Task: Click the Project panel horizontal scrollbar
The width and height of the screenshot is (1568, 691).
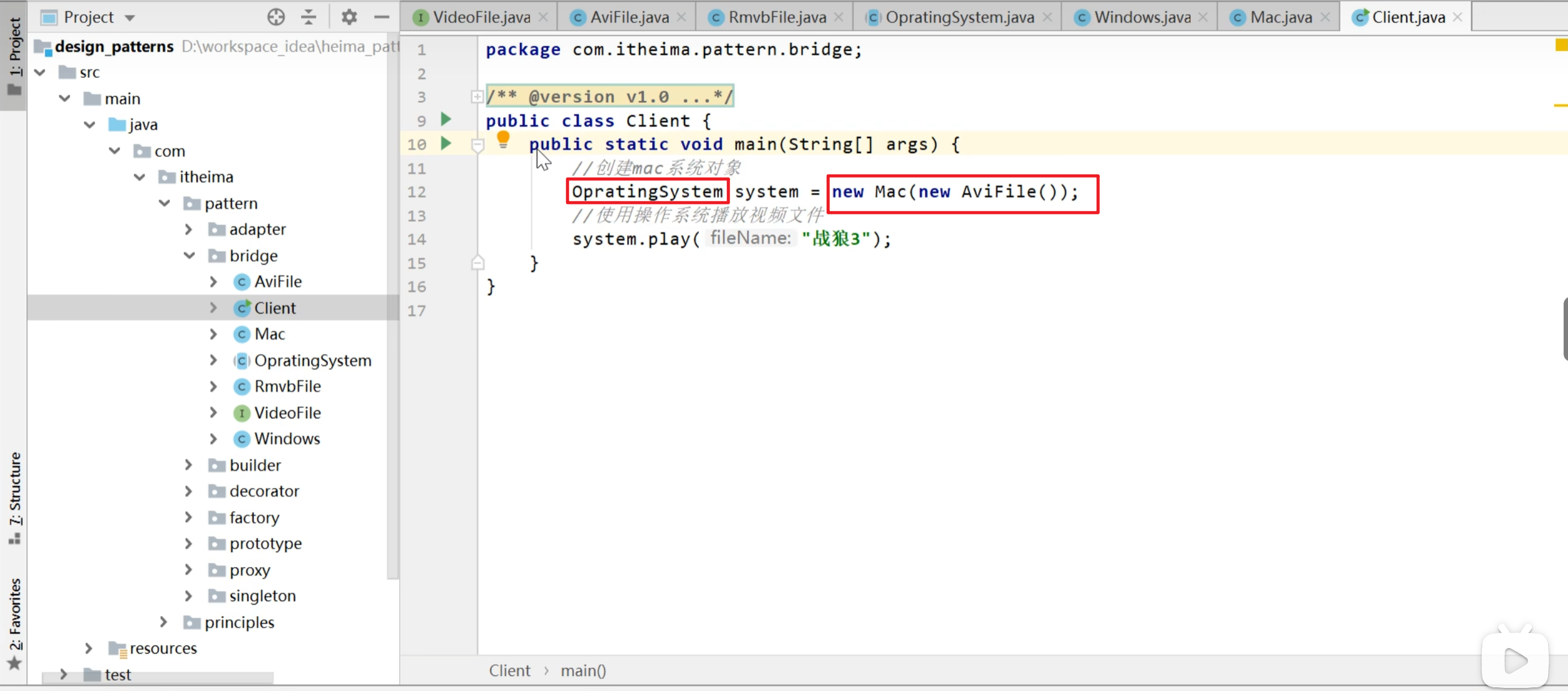Action: point(157,678)
